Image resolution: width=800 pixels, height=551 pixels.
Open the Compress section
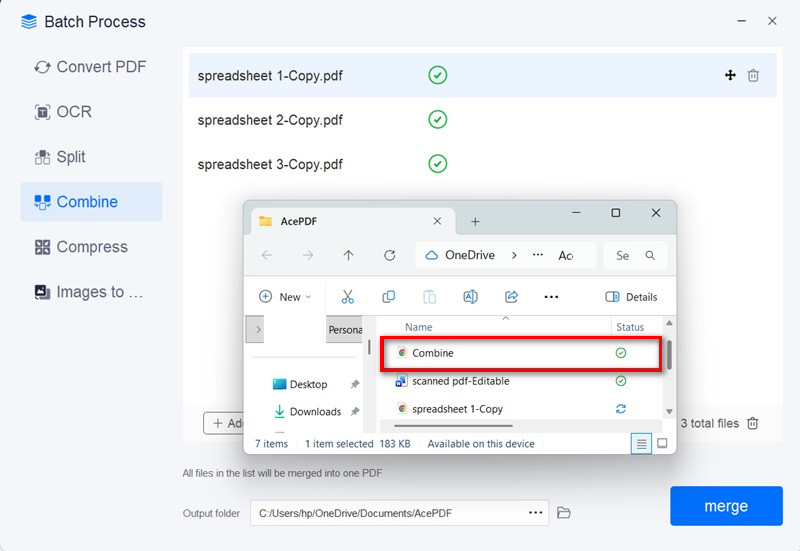click(x=81, y=247)
